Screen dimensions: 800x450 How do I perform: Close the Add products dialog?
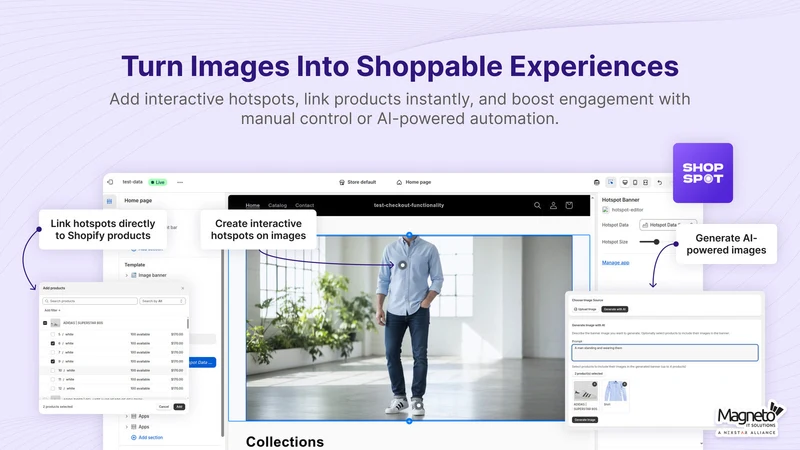click(x=183, y=288)
